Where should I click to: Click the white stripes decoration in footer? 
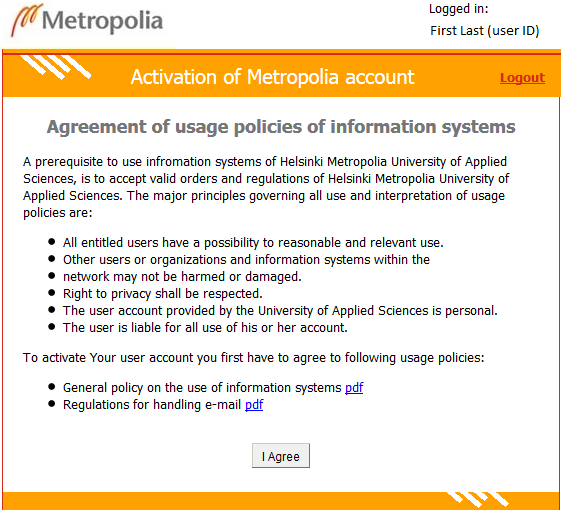point(477,499)
